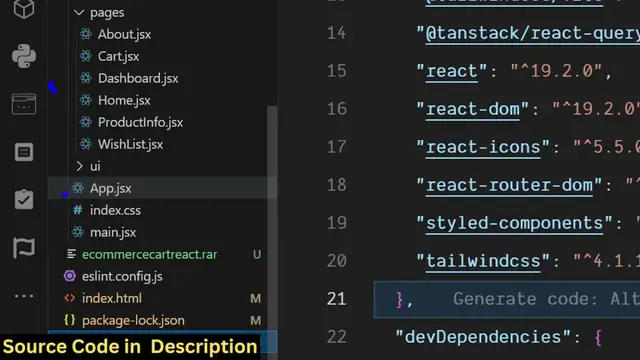The image size is (640, 360).
Task: Click React icon beside main.jsx
Action: [x=78, y=232]
